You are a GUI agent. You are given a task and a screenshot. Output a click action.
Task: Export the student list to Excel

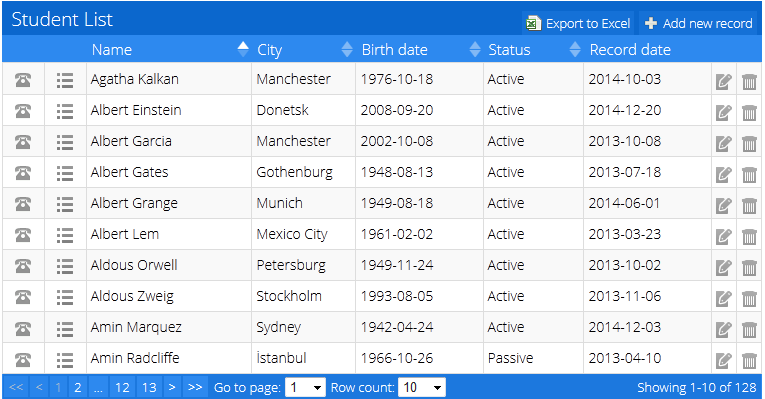[578, 23]
